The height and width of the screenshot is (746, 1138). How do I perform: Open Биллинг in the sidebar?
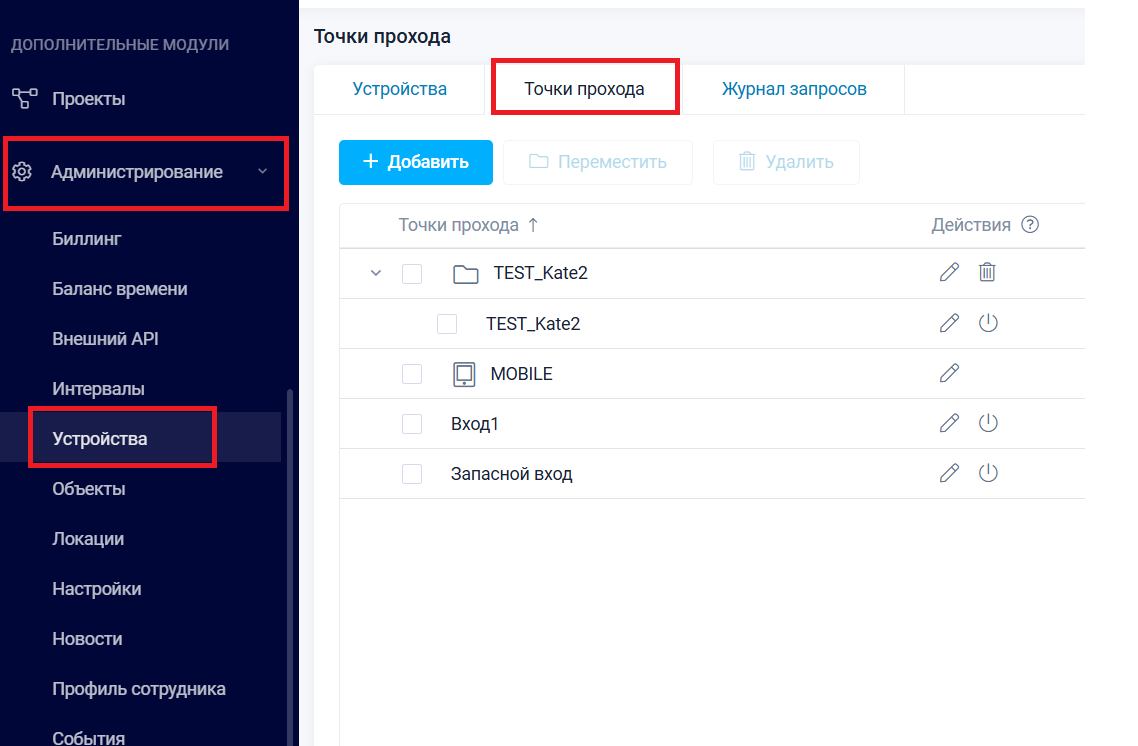click(87, 239)
